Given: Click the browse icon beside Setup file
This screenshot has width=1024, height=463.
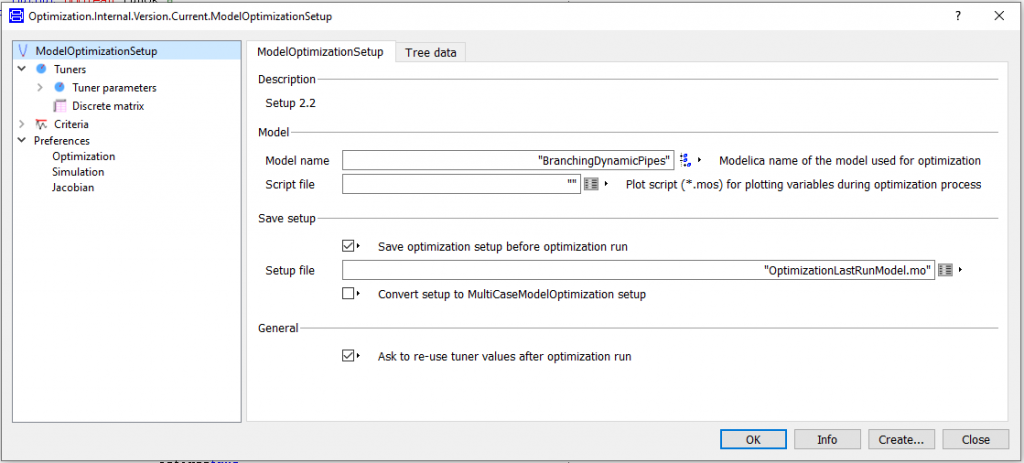Looking at the screenshot, I should 946,269.
